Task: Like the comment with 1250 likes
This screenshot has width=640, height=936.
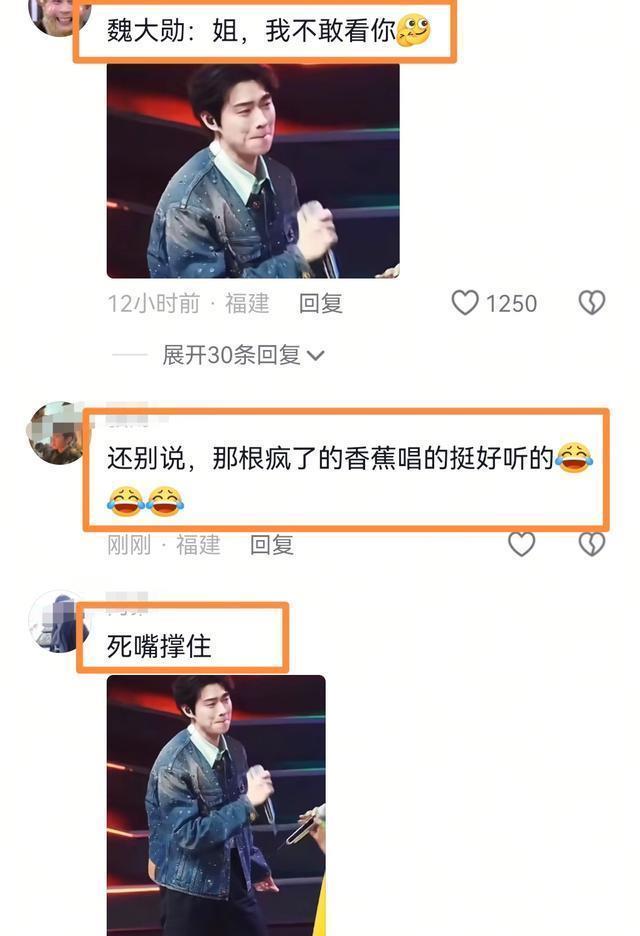Action: click(464, 303)
